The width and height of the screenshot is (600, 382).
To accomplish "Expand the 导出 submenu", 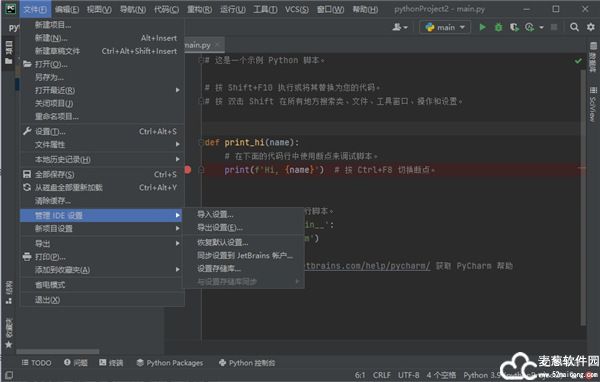I will pos(102,243).
